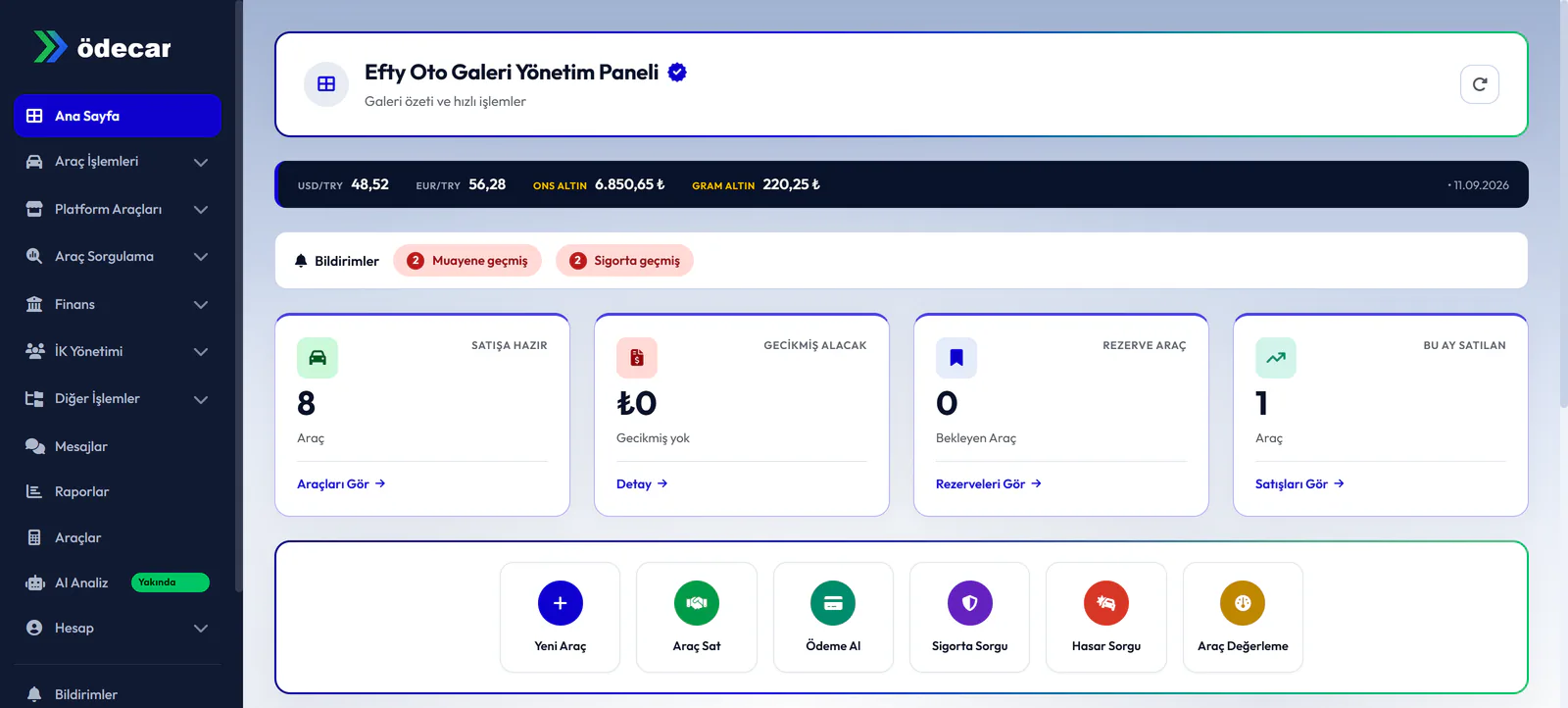Click the car icon beside Araç İşlemleri
Image resolution: width=1568 pixels, height=708 pixels.
[34, 162]
